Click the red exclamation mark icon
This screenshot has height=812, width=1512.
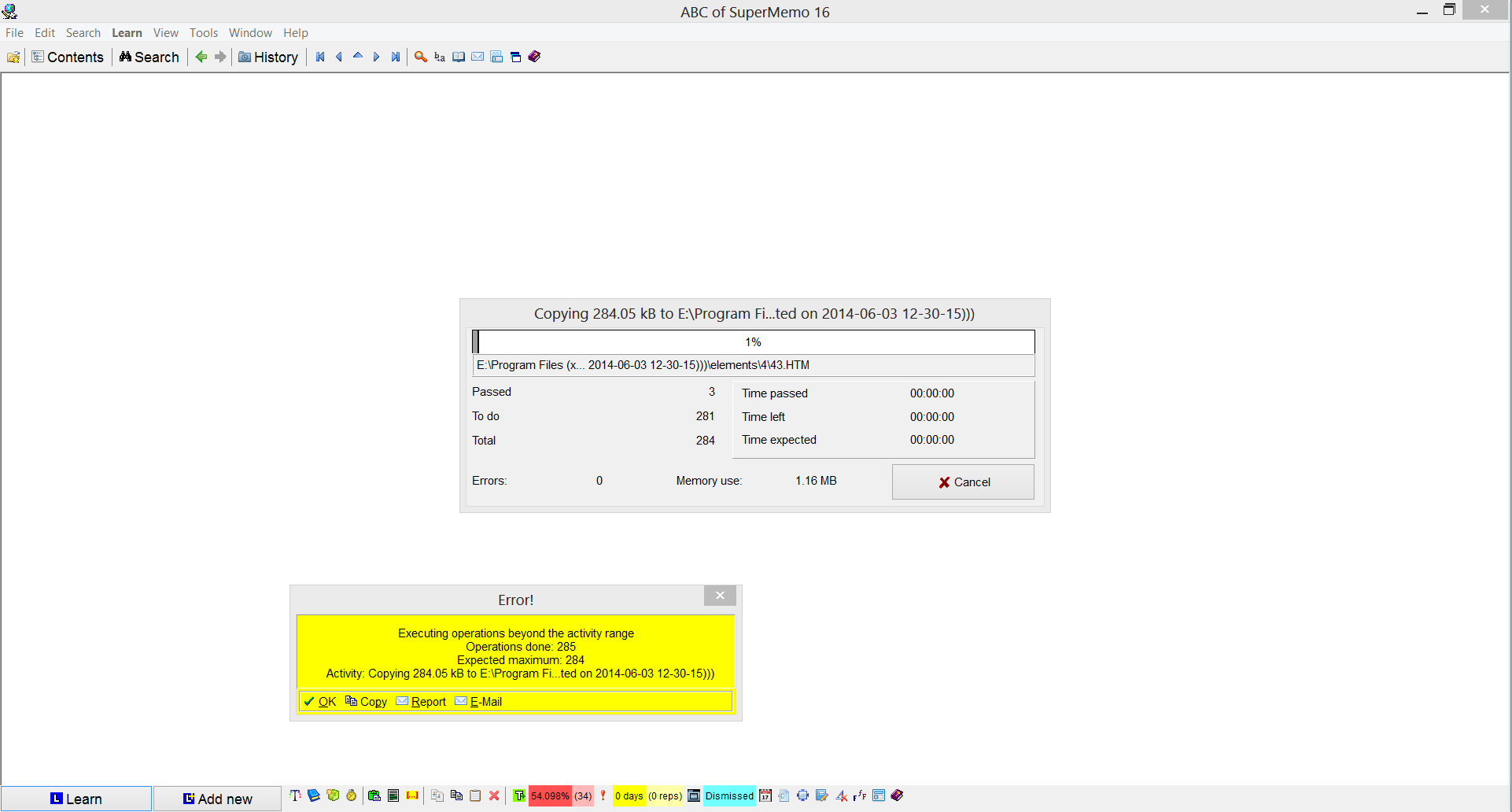click(x=603, y=795)
